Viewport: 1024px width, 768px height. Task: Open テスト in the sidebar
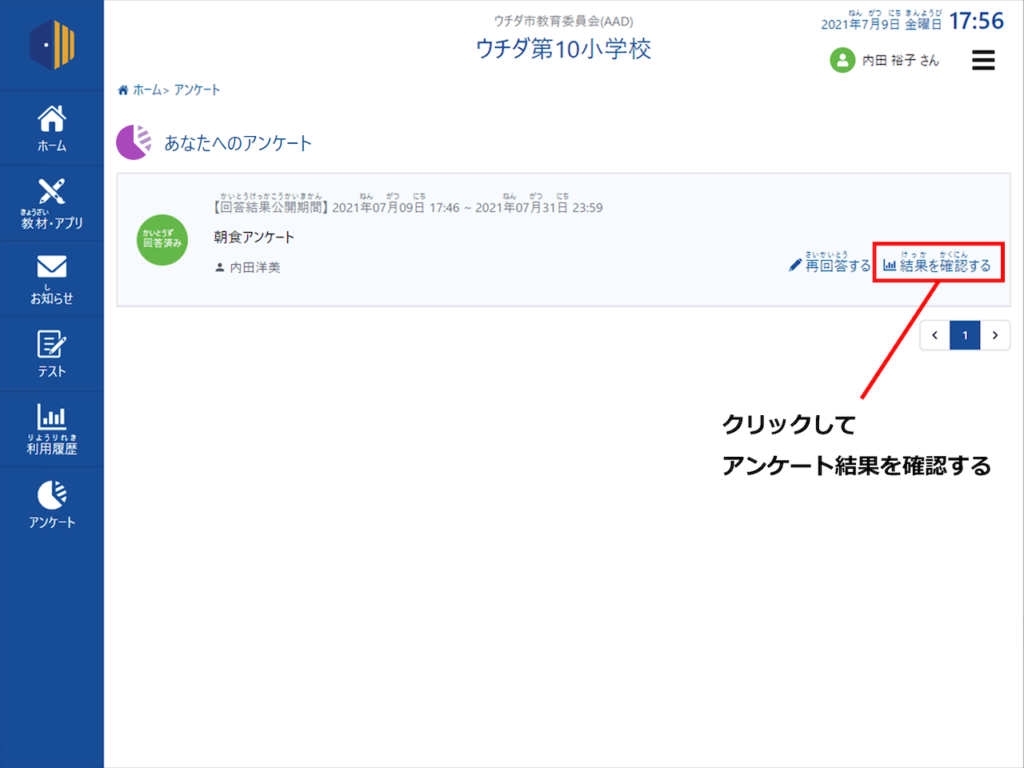[51, 354]
